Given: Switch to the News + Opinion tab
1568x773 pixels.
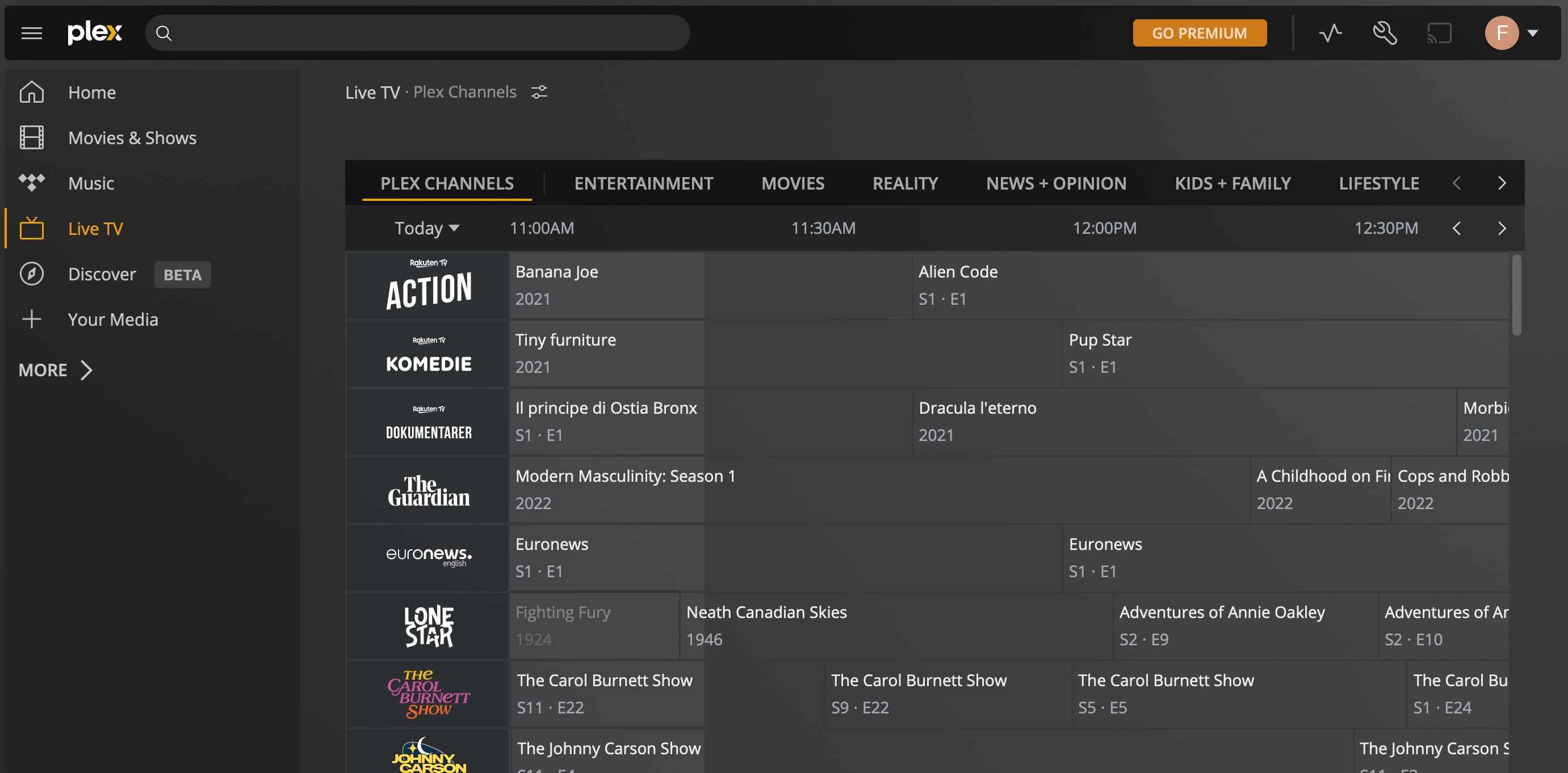Looking at the screenshot, I should click(x=1056, y=183).
